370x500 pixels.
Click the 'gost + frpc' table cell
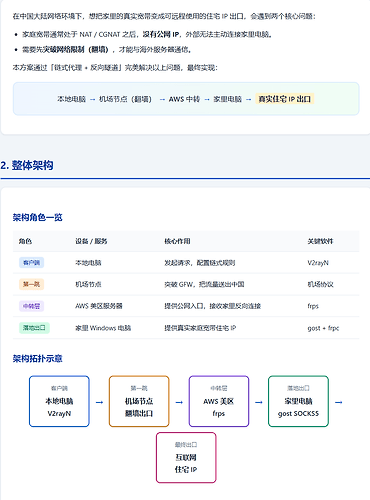tap(323, 328)
